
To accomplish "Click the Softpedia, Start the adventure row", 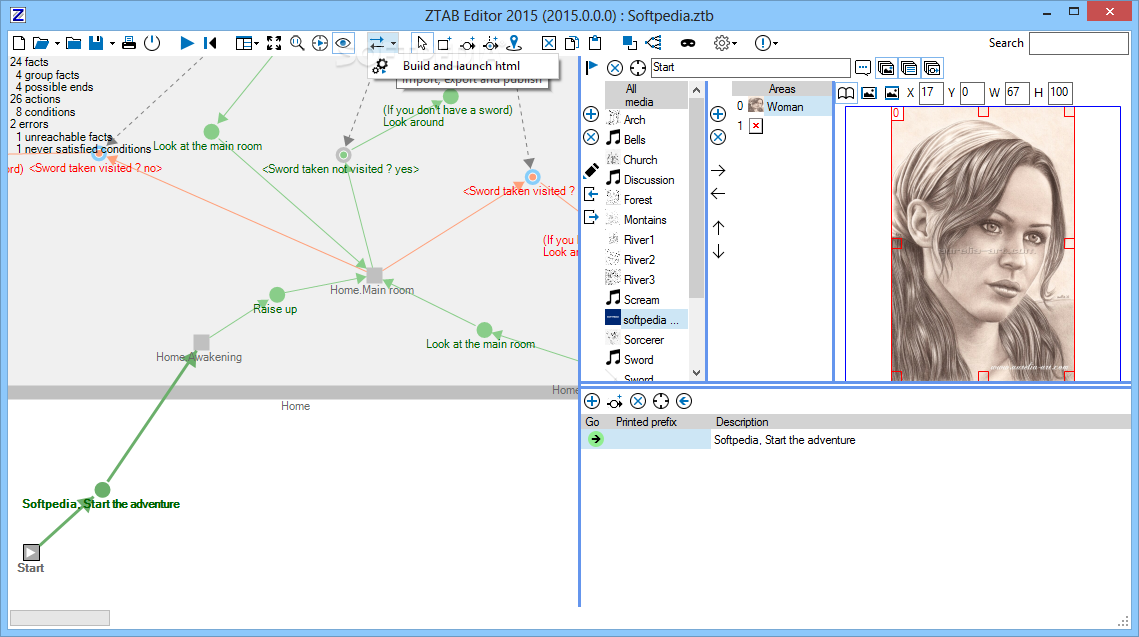I will coord(856,440).
